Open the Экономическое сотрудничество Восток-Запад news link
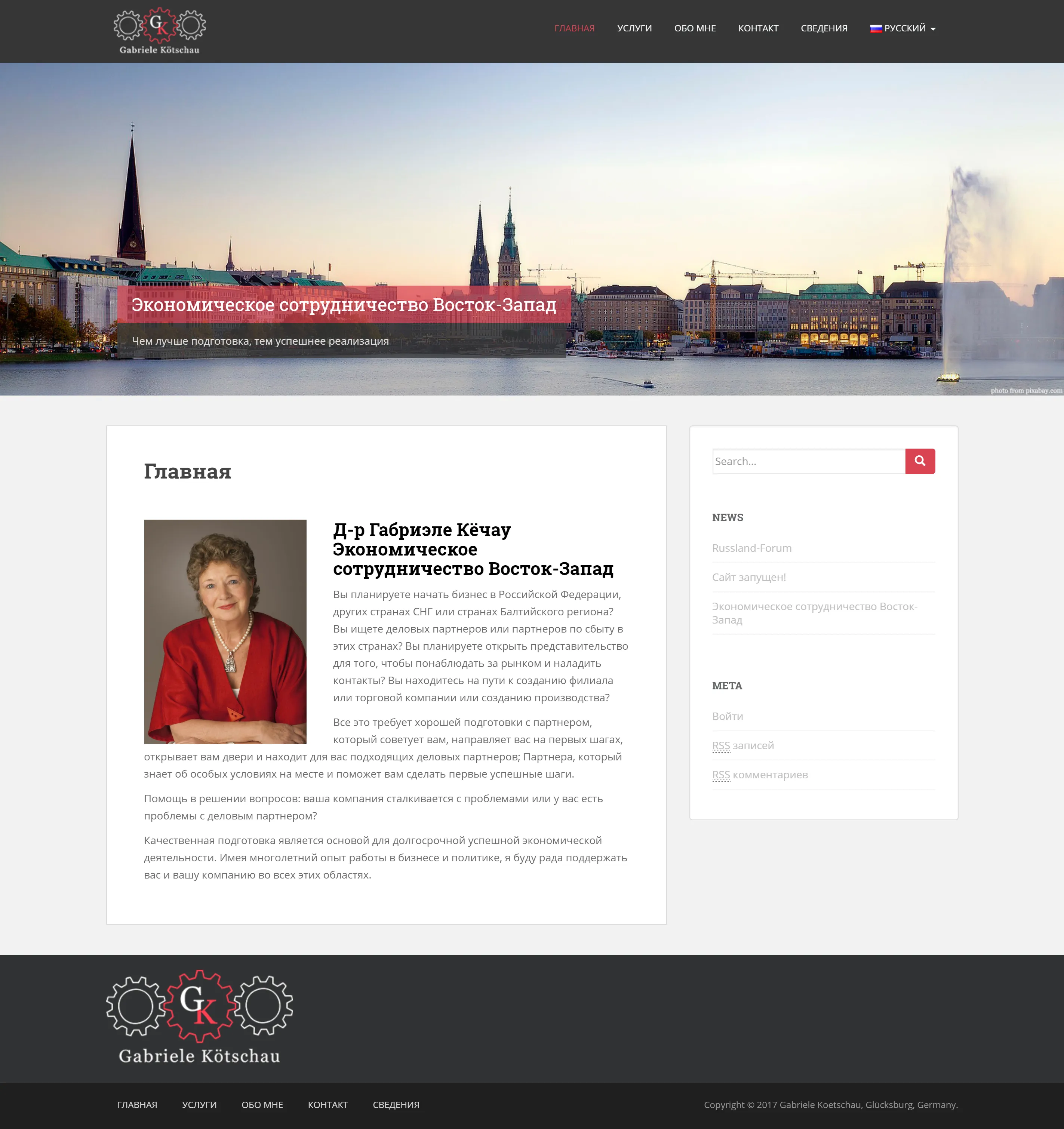This screenshot has height=1129, width=1064. pyautogui.click(x=815, y=613)
